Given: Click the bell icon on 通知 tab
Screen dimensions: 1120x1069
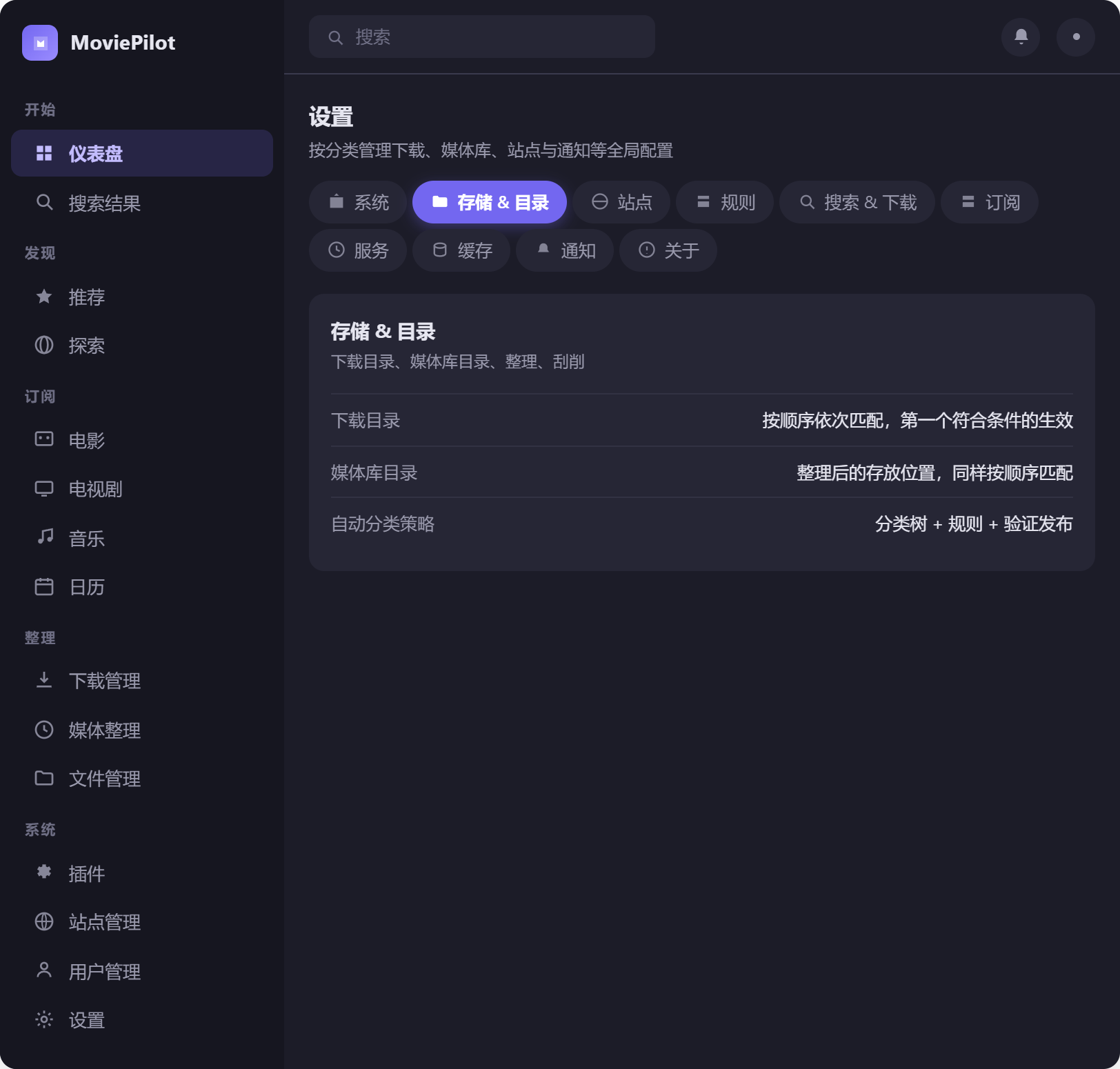Looking at the screenshot, I should [x=543, y=249].
